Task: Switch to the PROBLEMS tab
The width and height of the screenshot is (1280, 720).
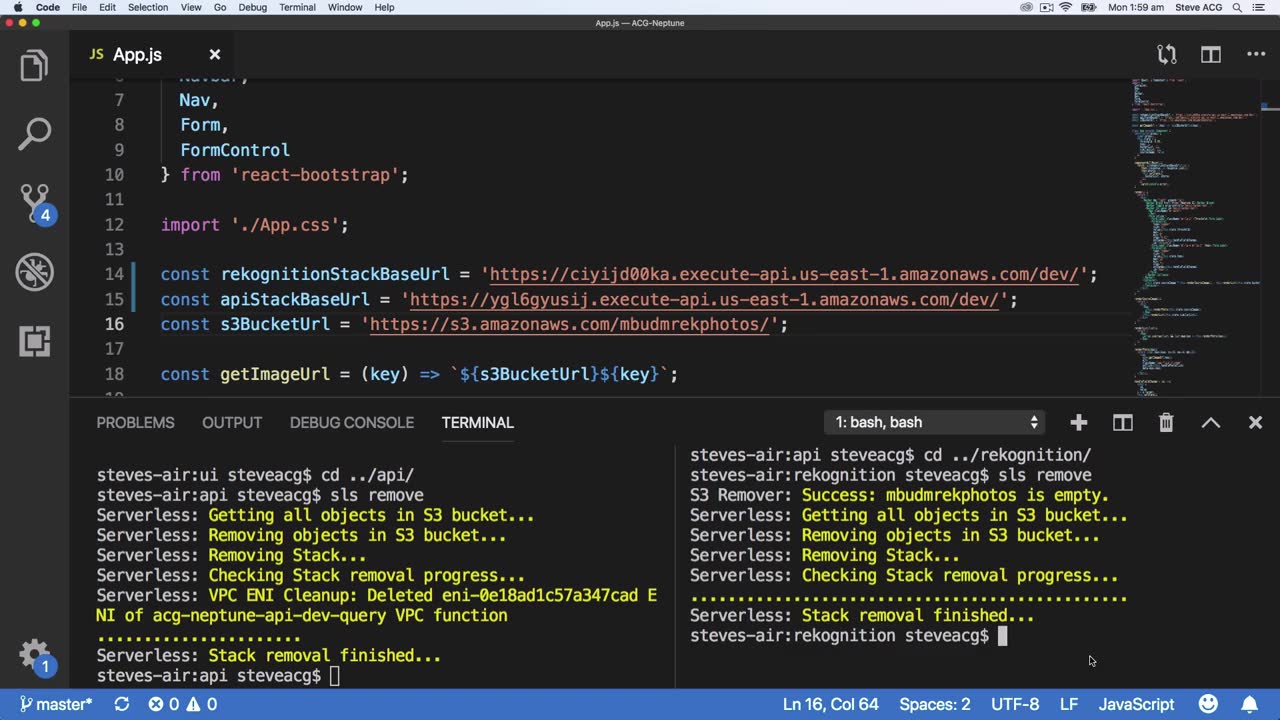Action: (135, 423)
